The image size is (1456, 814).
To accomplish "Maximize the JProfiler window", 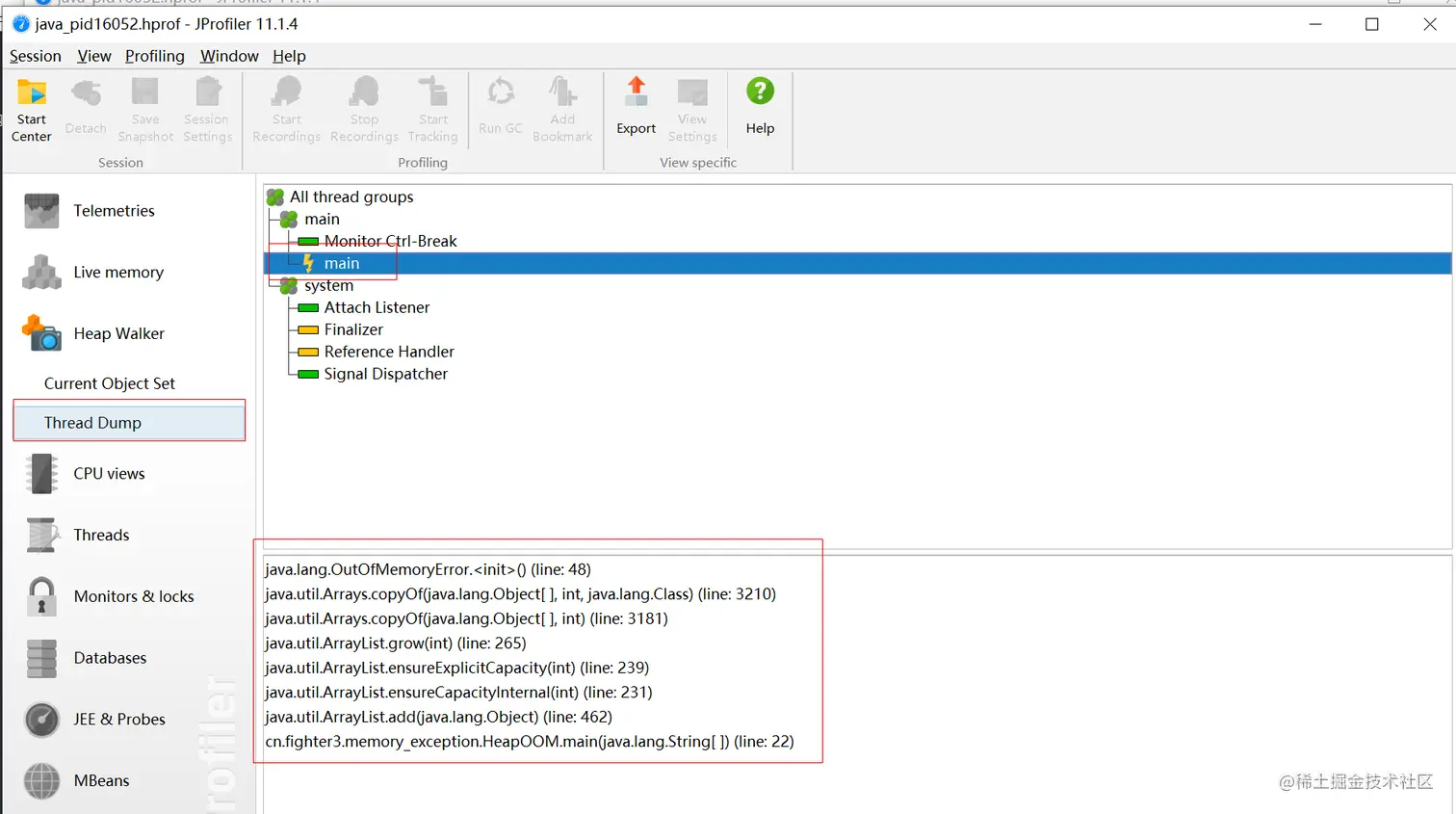I will (x=1372, y=24).
